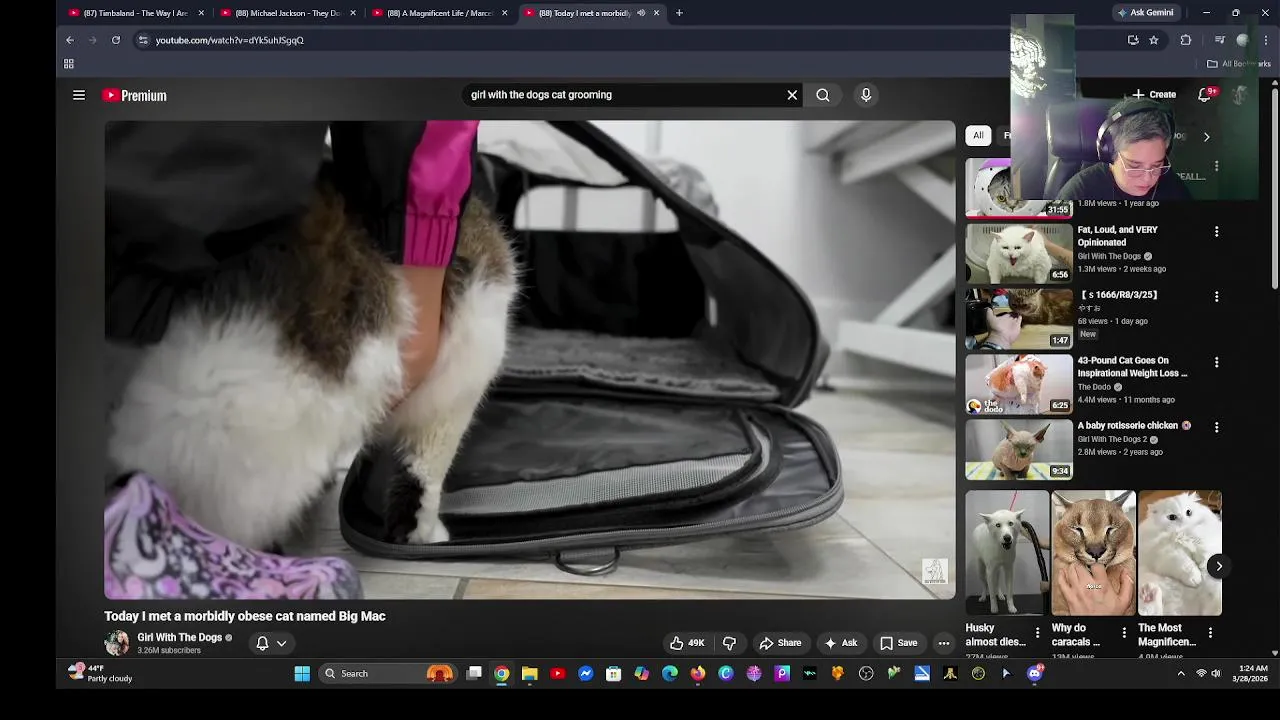Open options for Why do caracals short

click(1124, 633)
